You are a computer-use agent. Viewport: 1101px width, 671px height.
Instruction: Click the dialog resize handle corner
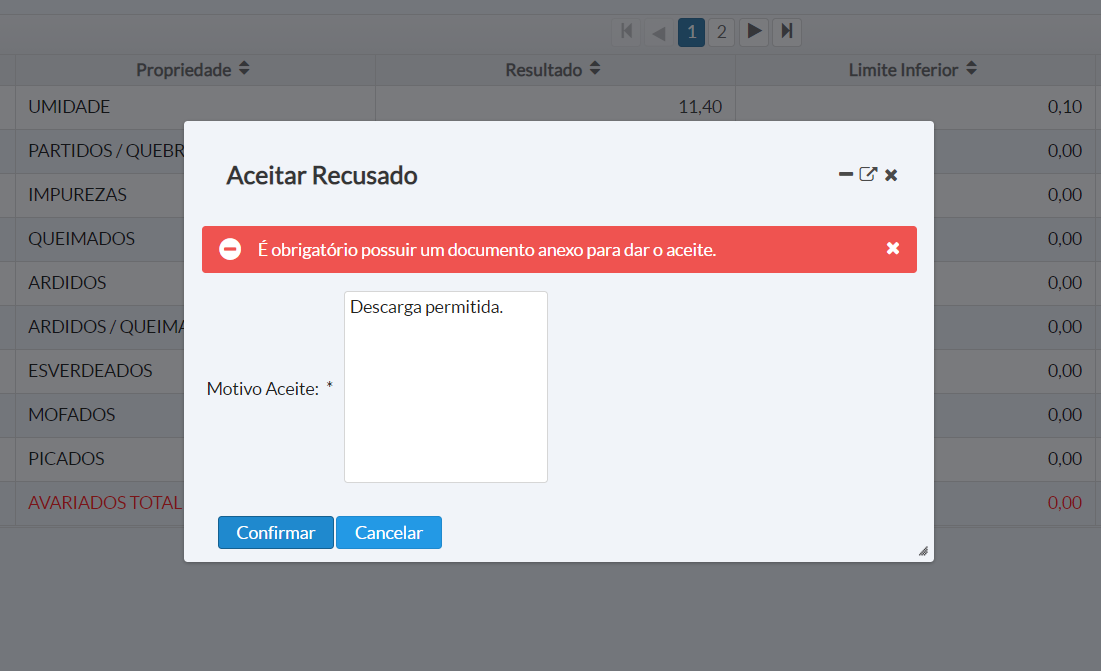(x=922, y=550)
